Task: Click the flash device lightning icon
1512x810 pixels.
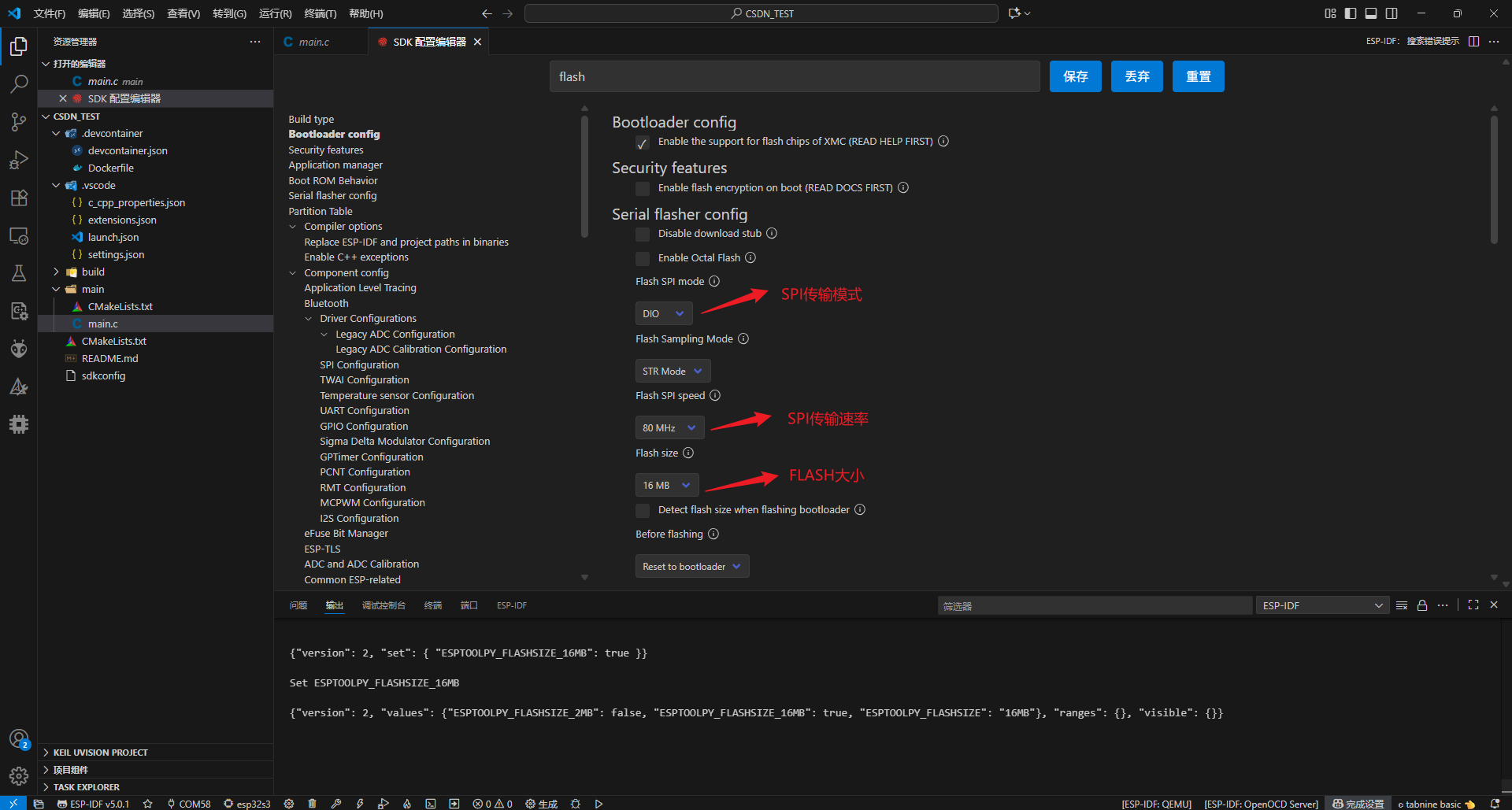Action: (x=360, y=804)
